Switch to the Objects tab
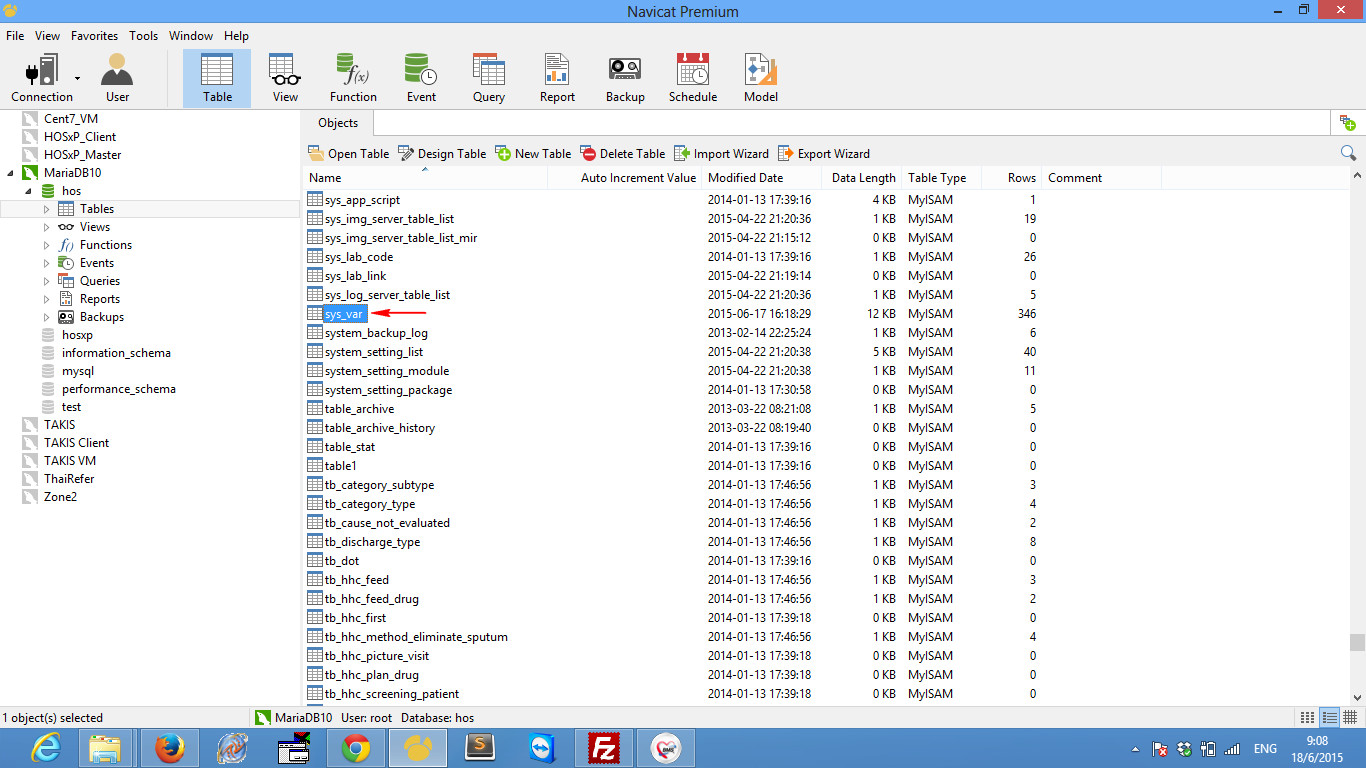Screen dimensions: 1366x768 click(x=337, y=122)
